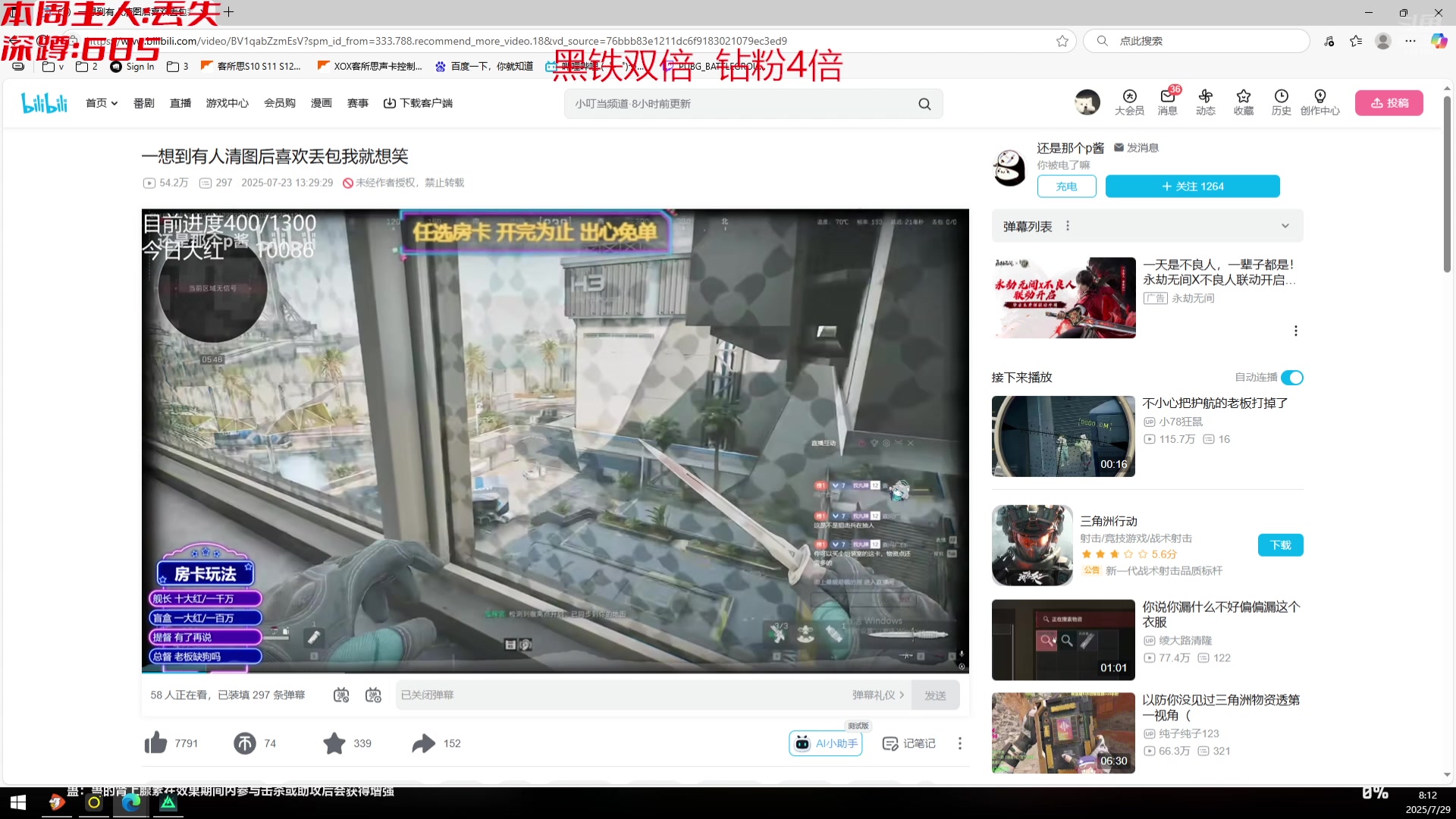Open 番剧 navigation item
This screenshot has width=1456, height=819.
pyautogui.click(x=143, y=103)
